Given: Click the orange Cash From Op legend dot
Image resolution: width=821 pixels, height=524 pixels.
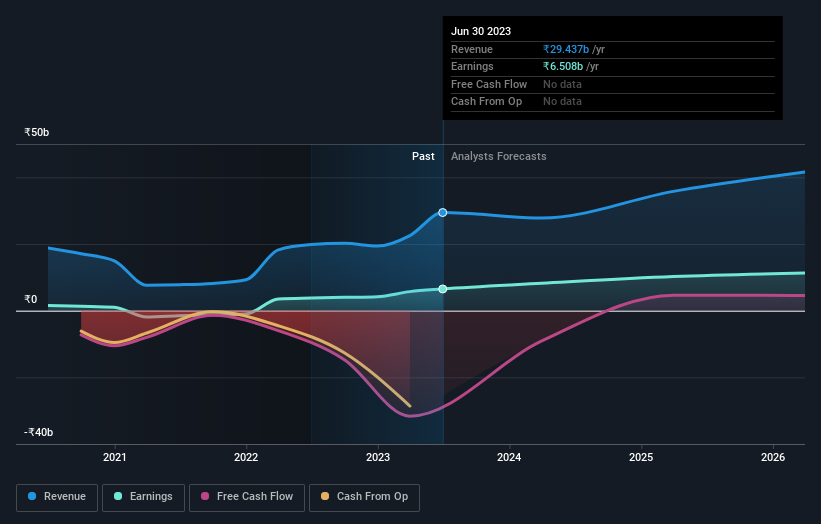Looking at the screenshot, I should pyautogui.click(x=325, y=496).
